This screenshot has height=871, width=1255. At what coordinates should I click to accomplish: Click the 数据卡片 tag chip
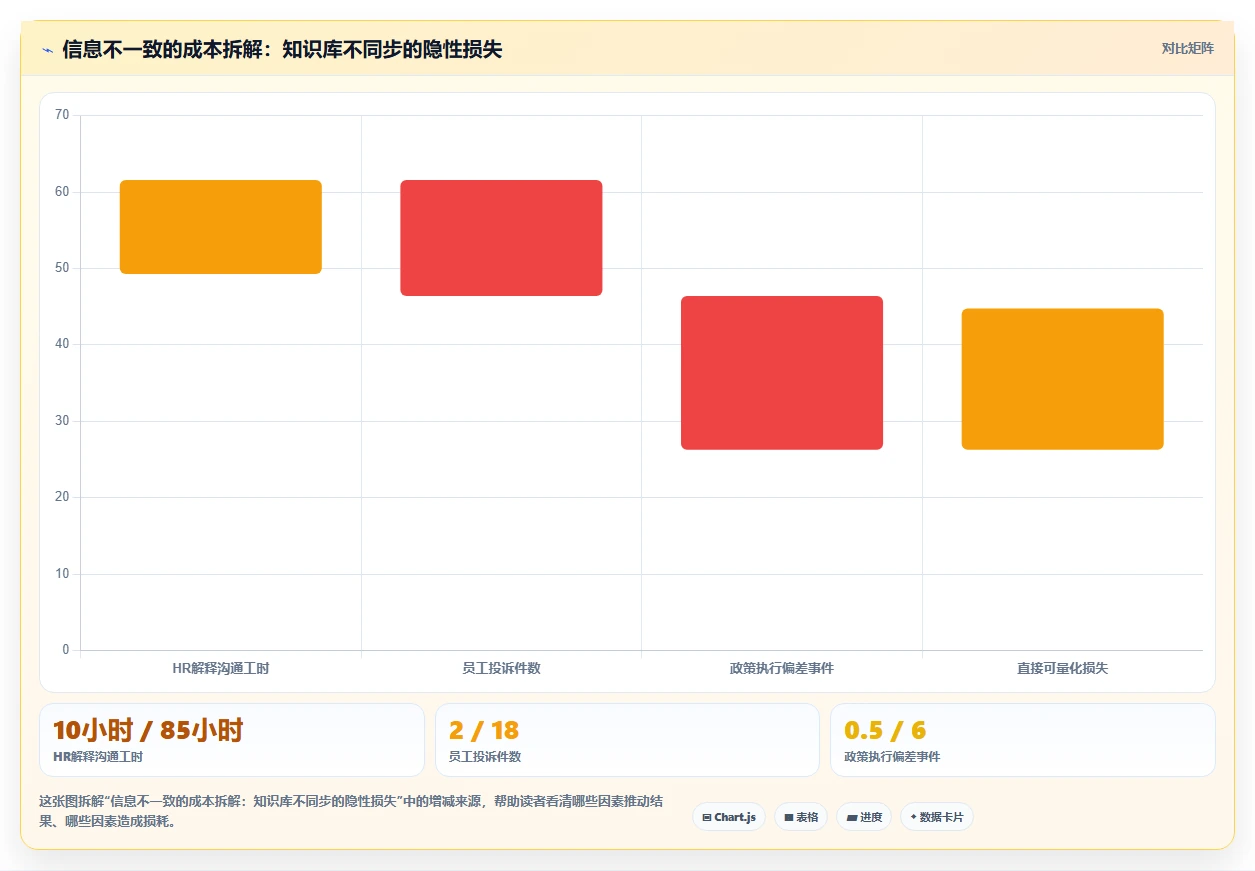click(937, 817)
